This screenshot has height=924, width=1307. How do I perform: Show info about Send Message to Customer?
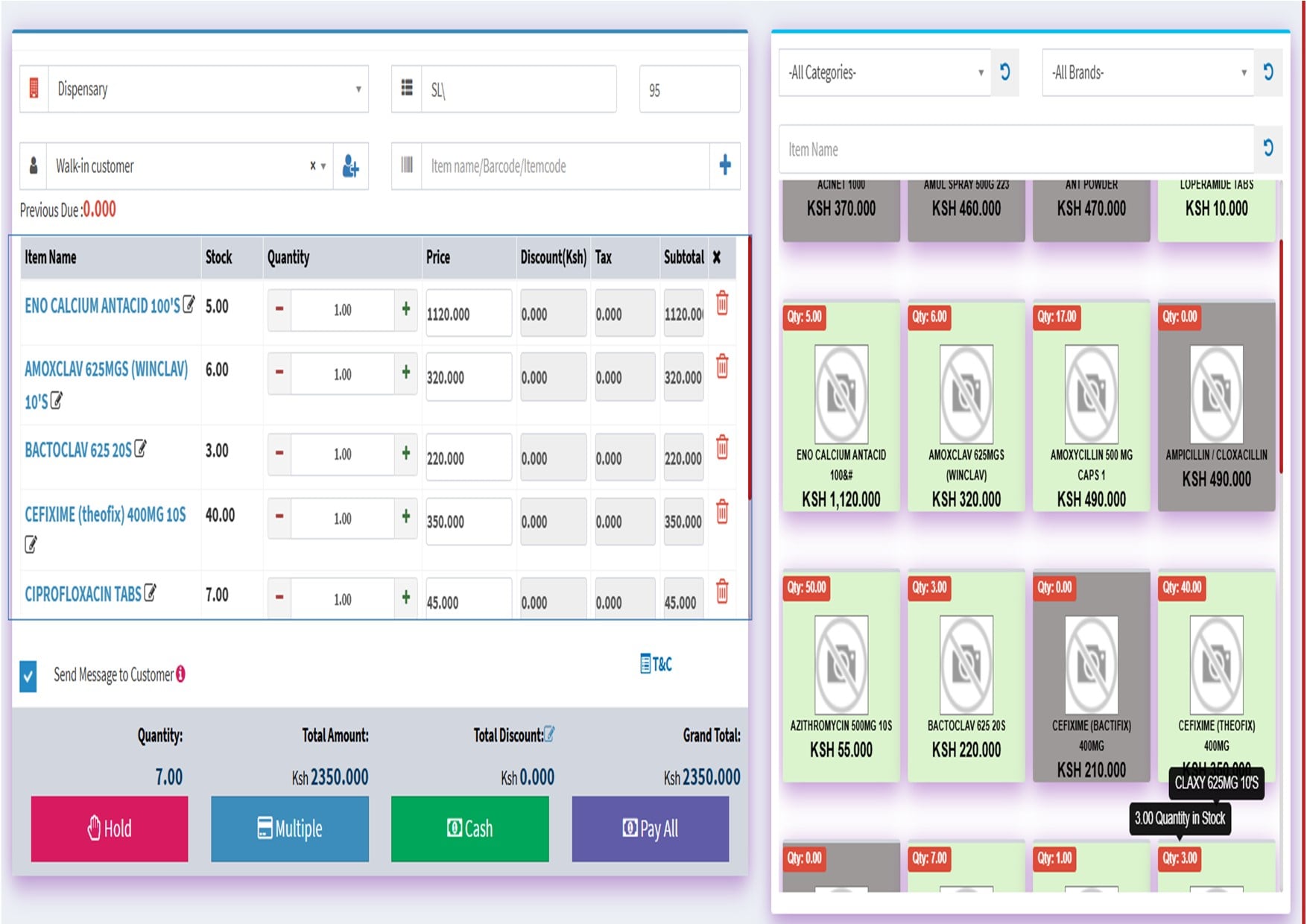[x=180, y=674]
